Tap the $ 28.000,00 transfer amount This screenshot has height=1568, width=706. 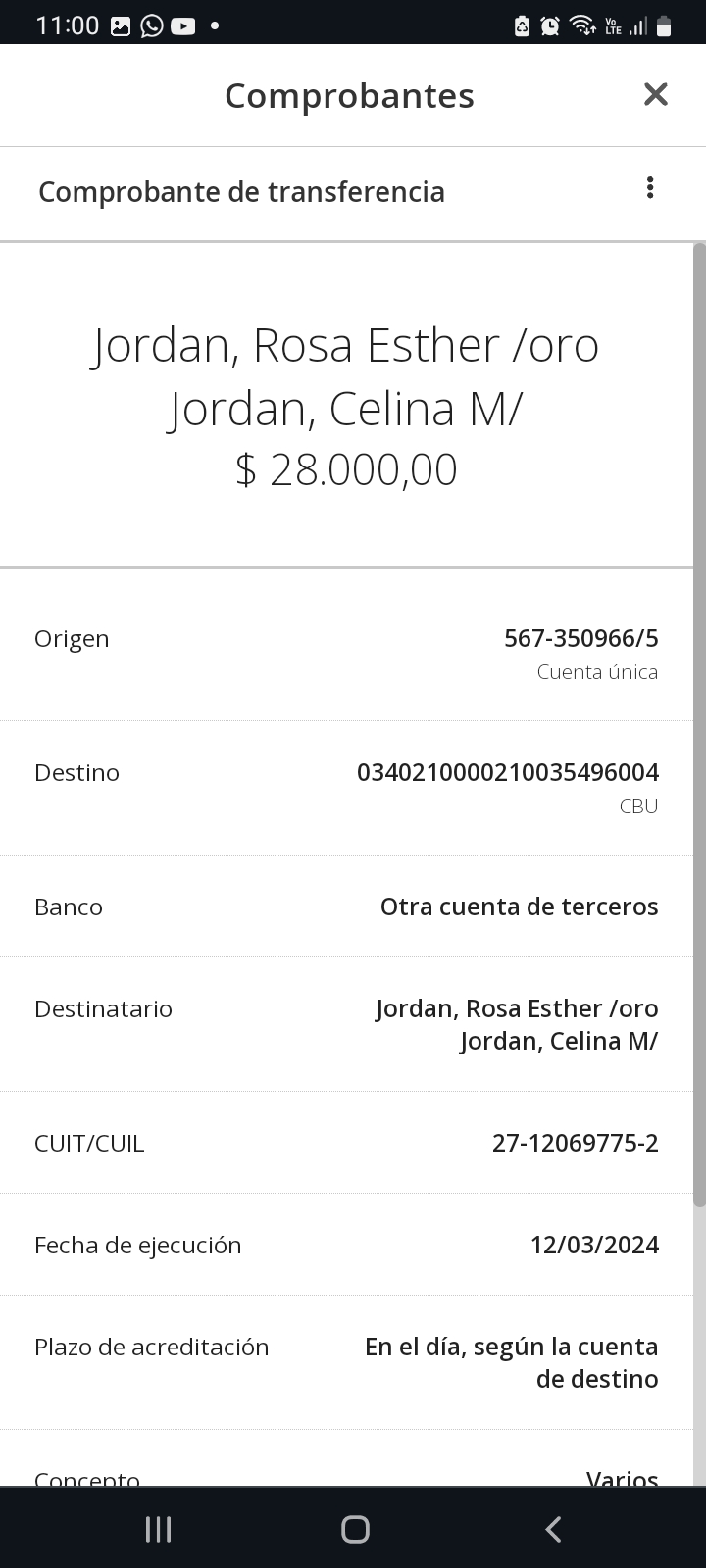click(346, 469)
